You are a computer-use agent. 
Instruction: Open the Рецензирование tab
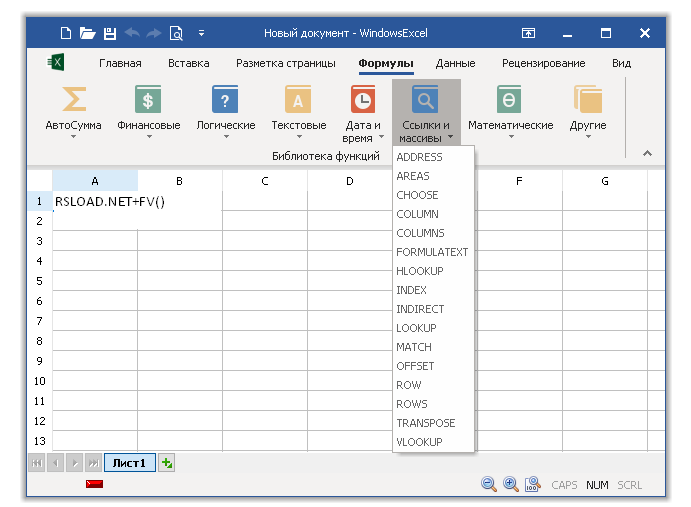(543, 63)
